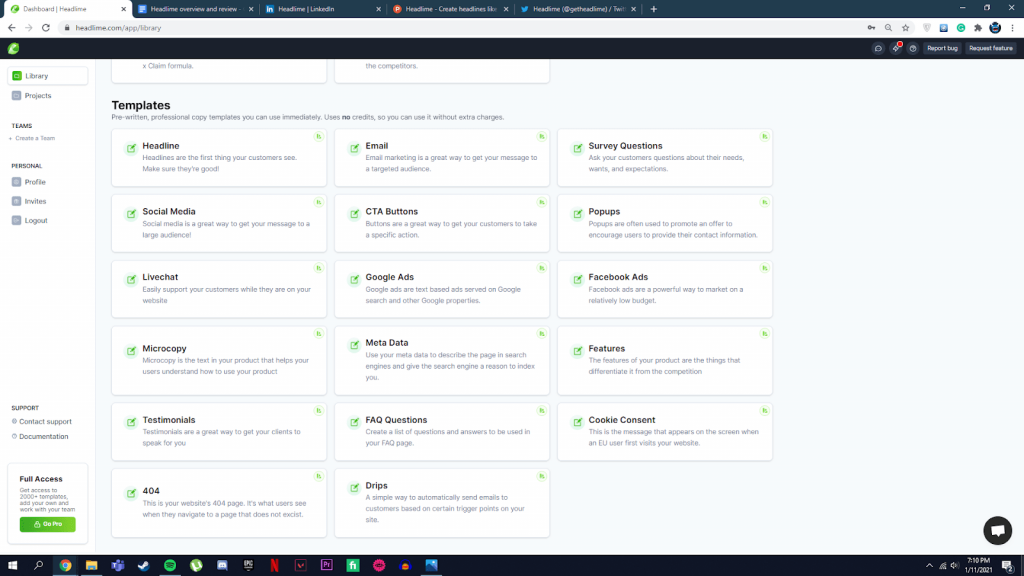Open Spotify from the taskbar
Image resolution: width=1024 pixels, height=576 pixels.
[x=170, y=566]
